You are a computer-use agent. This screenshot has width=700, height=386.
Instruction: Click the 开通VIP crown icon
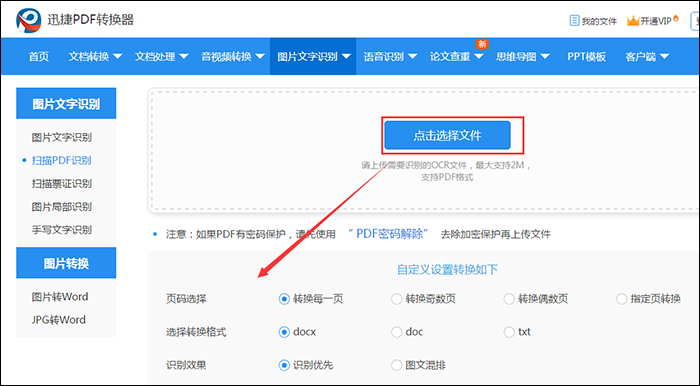(x=633, y=21)
